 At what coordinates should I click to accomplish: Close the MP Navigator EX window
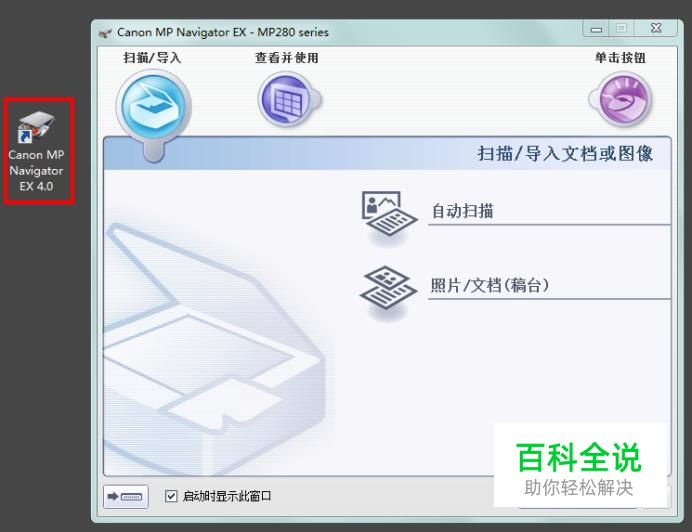[x=656, y=28]
